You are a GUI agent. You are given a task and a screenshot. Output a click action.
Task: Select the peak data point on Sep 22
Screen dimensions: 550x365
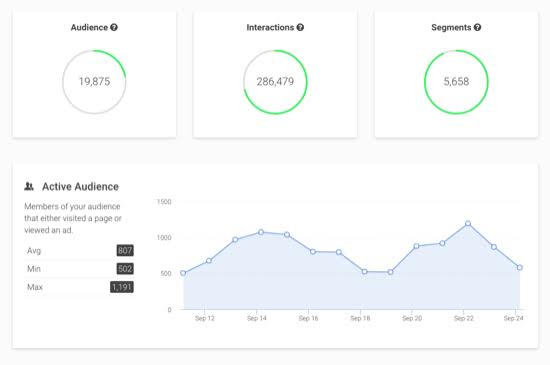468,223
